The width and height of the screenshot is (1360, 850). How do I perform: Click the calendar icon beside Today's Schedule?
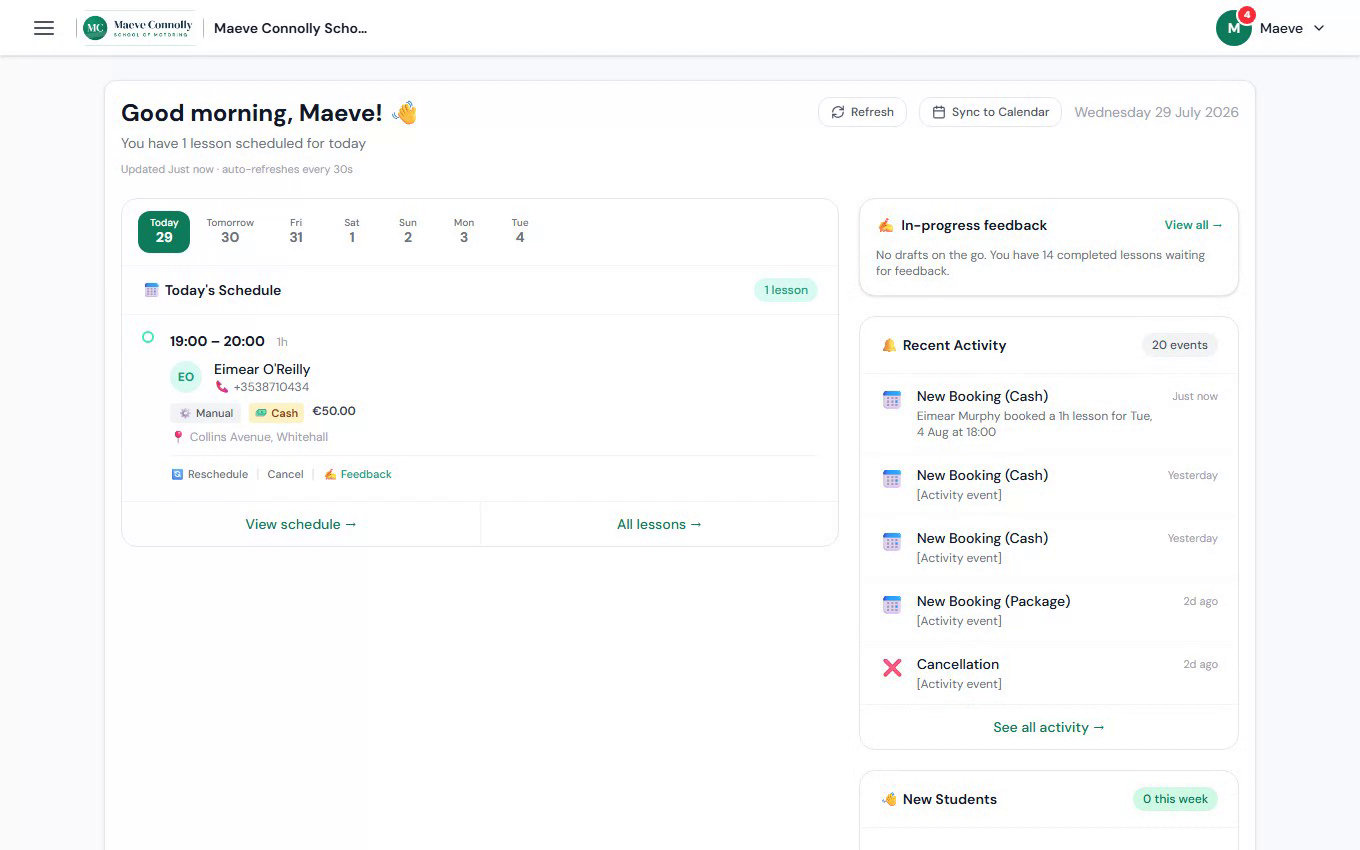point(152,290)
